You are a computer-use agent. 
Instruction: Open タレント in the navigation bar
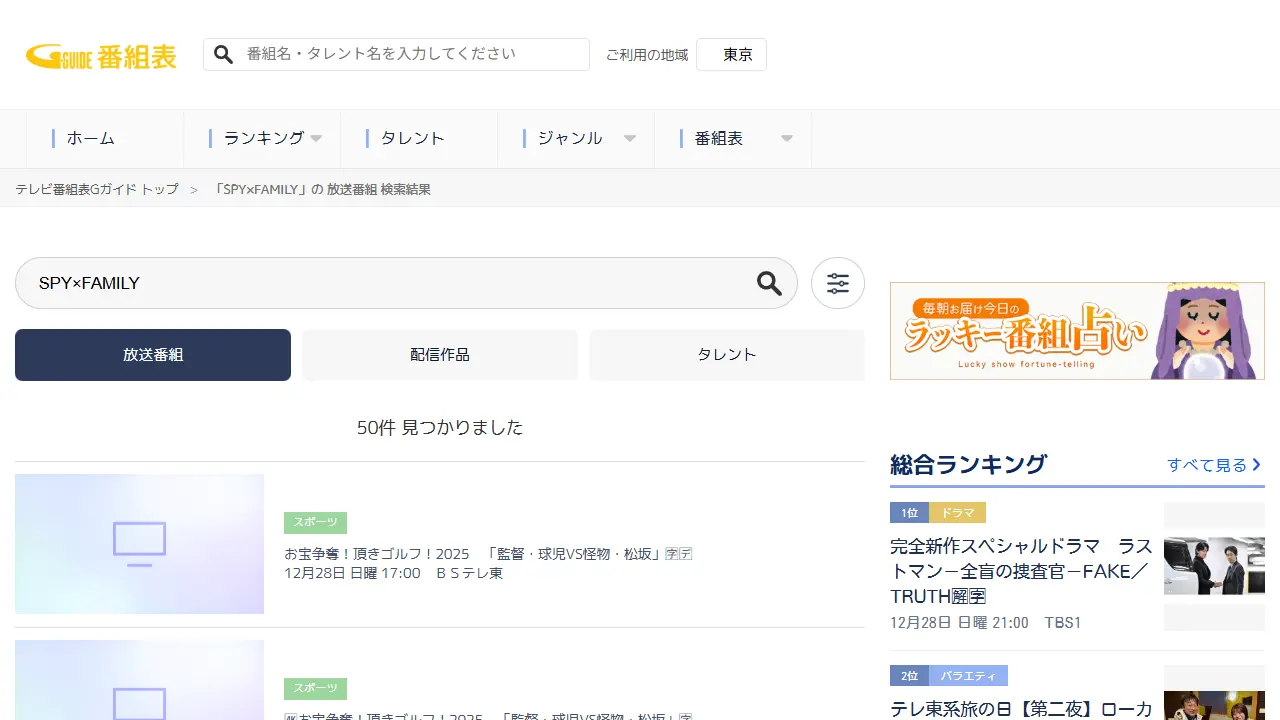pos(413,139)
